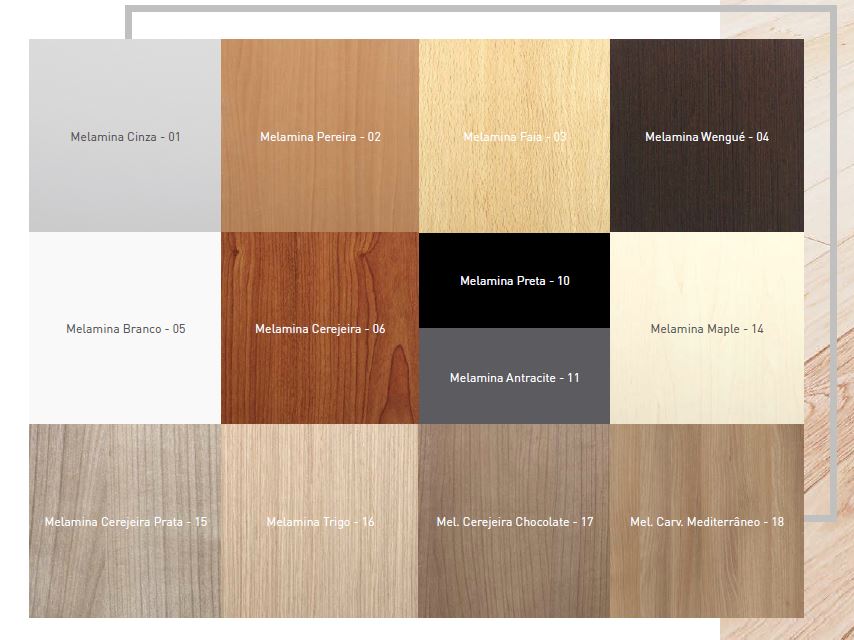854x640 pixels.
Task: Click the "Melamina Maple - 14" caption text
Action: [x=706, y=329]
